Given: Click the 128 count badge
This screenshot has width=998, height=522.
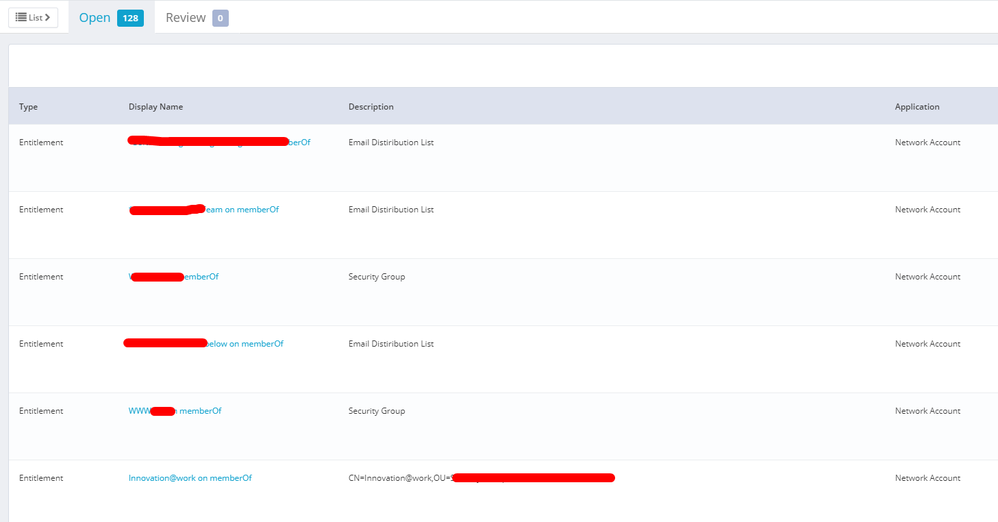Looking at the screenshot, I should tap(130, 18).
